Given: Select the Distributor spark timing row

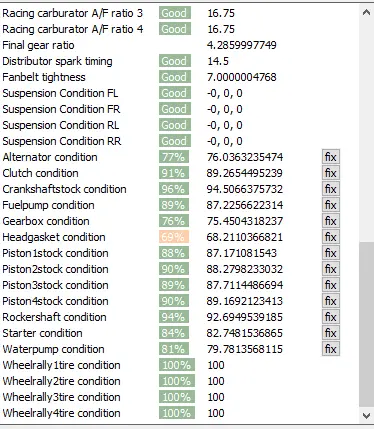Looking at the screenshot, I should point(180,61).
